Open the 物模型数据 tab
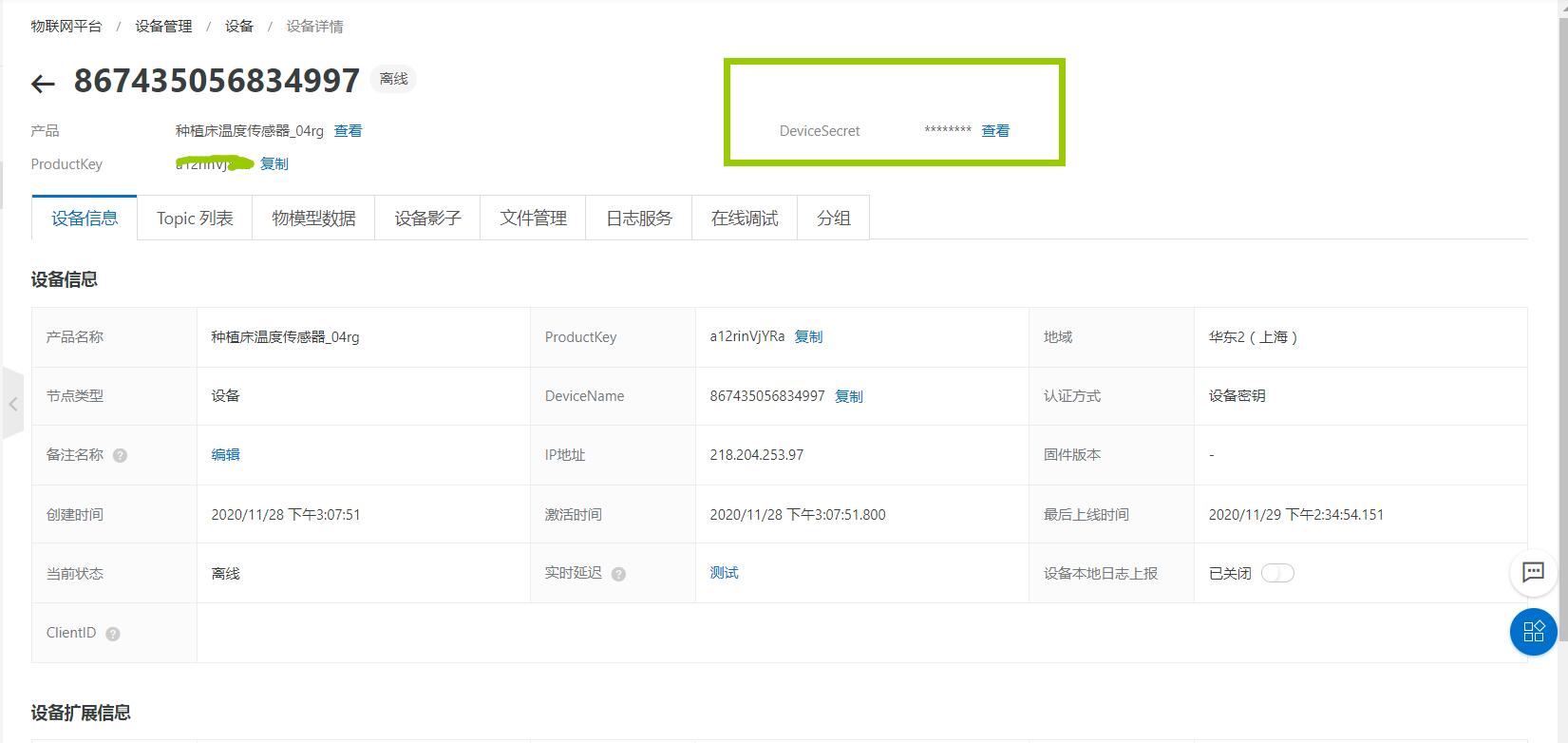The height and width of the screenshot is (743, 1568). tap(313, 219)
